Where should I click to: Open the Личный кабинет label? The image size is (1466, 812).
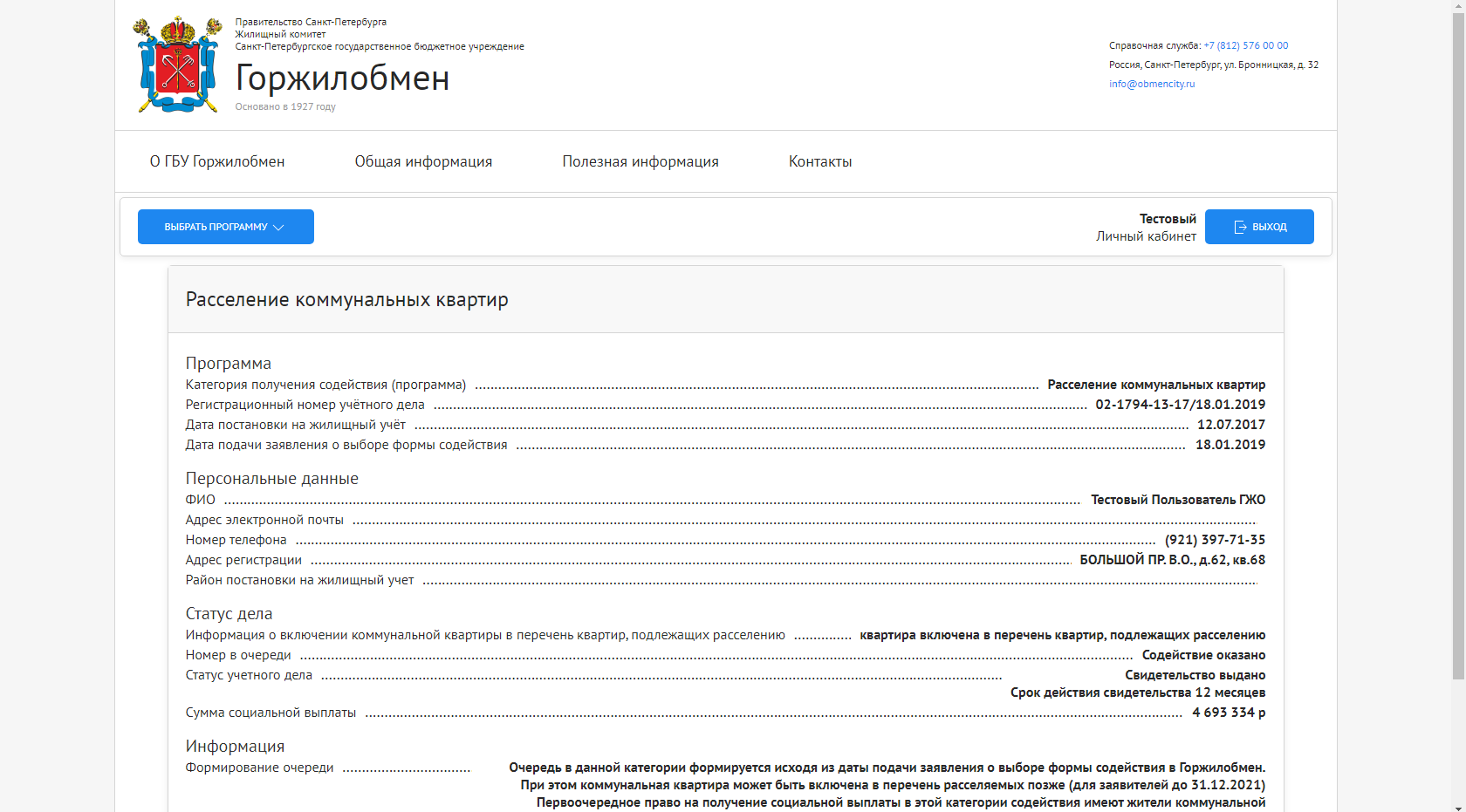point(1146,236)
